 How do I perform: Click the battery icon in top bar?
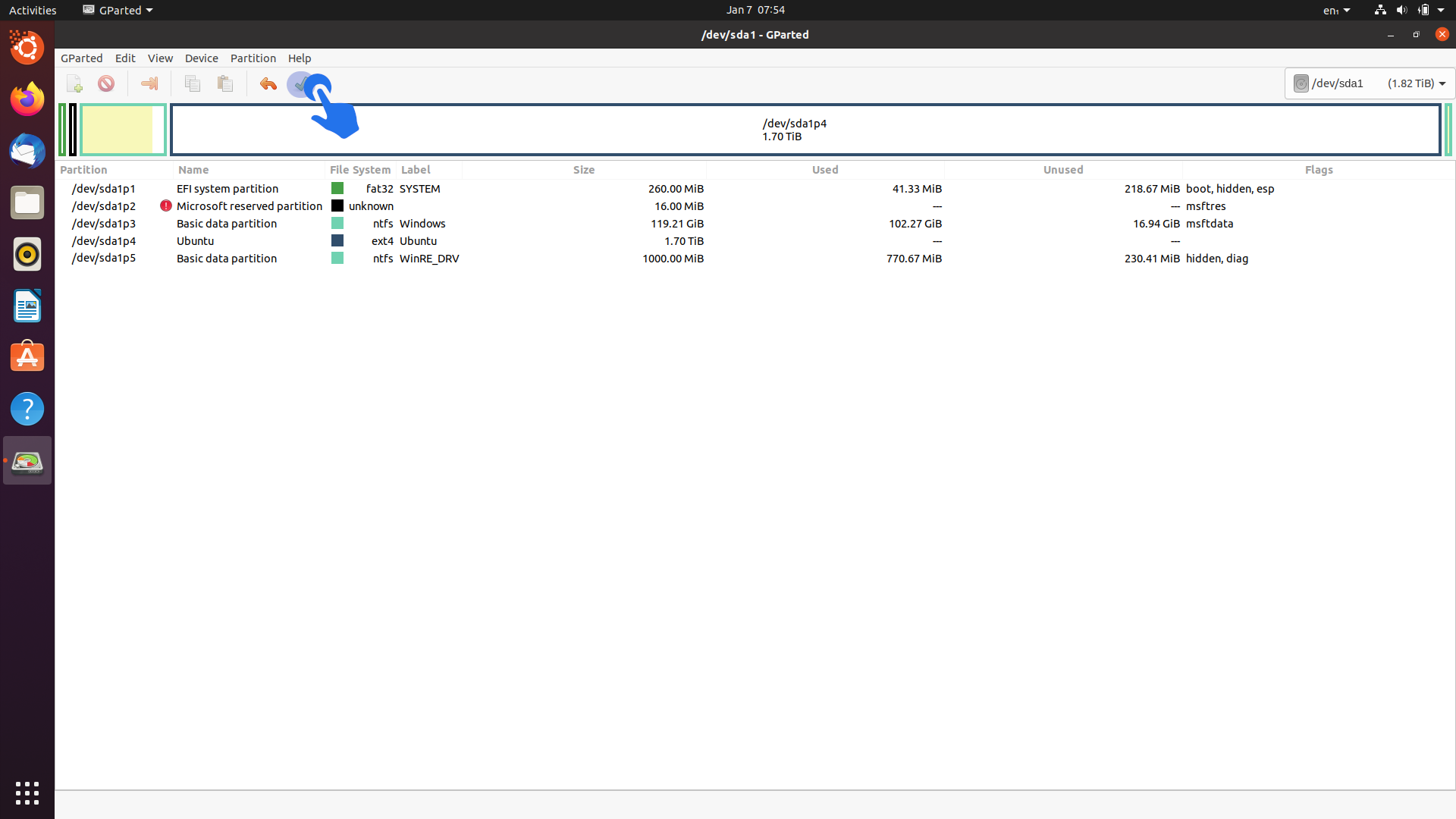pyautogui.click(x=1423, y=10)
